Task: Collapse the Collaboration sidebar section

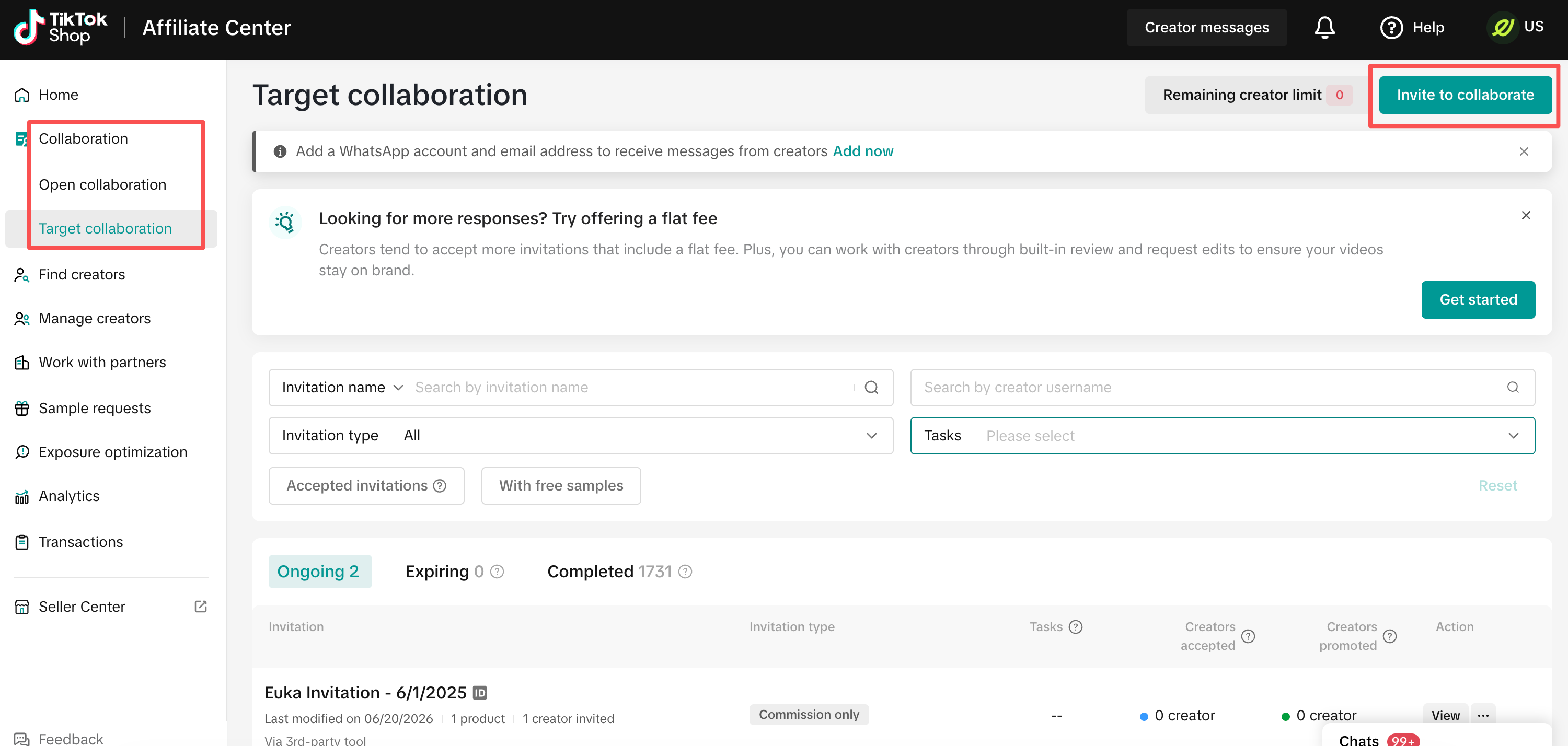Action: pyautogui.click(x=83, y=139)
